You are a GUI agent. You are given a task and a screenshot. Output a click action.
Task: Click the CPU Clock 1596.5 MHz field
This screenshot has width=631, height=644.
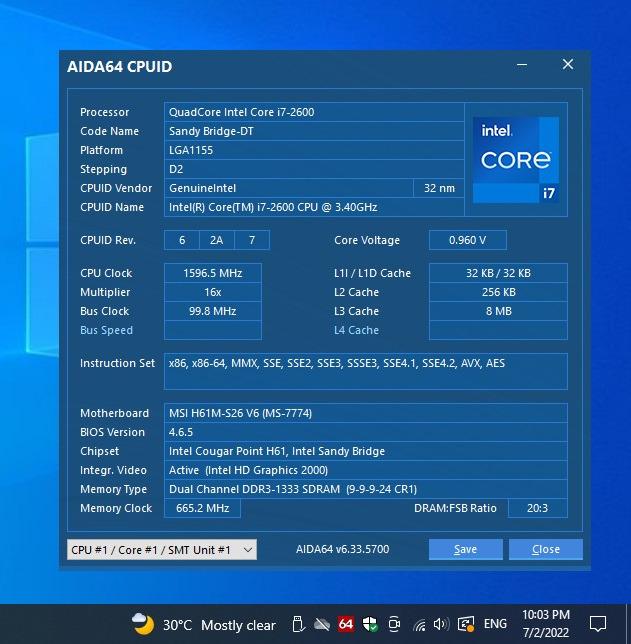[213, 273]
